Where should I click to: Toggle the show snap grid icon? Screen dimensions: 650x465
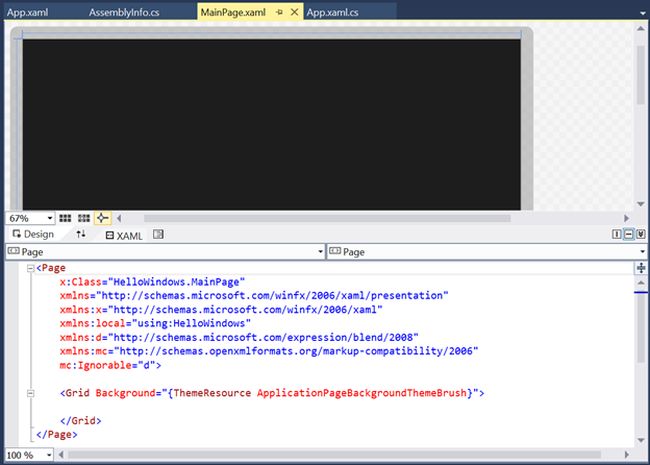click(65, 218)
